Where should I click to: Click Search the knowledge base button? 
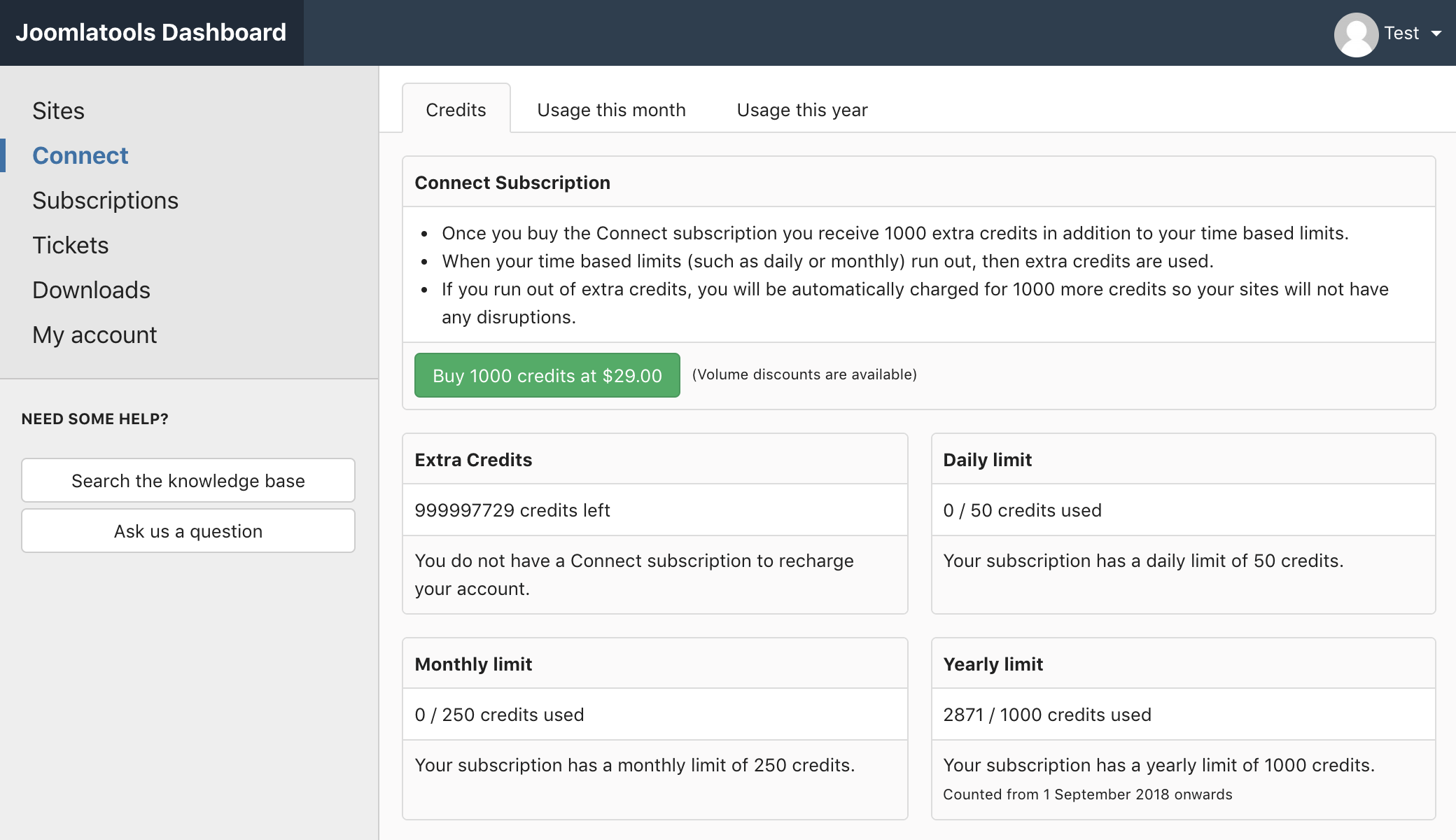188,480
